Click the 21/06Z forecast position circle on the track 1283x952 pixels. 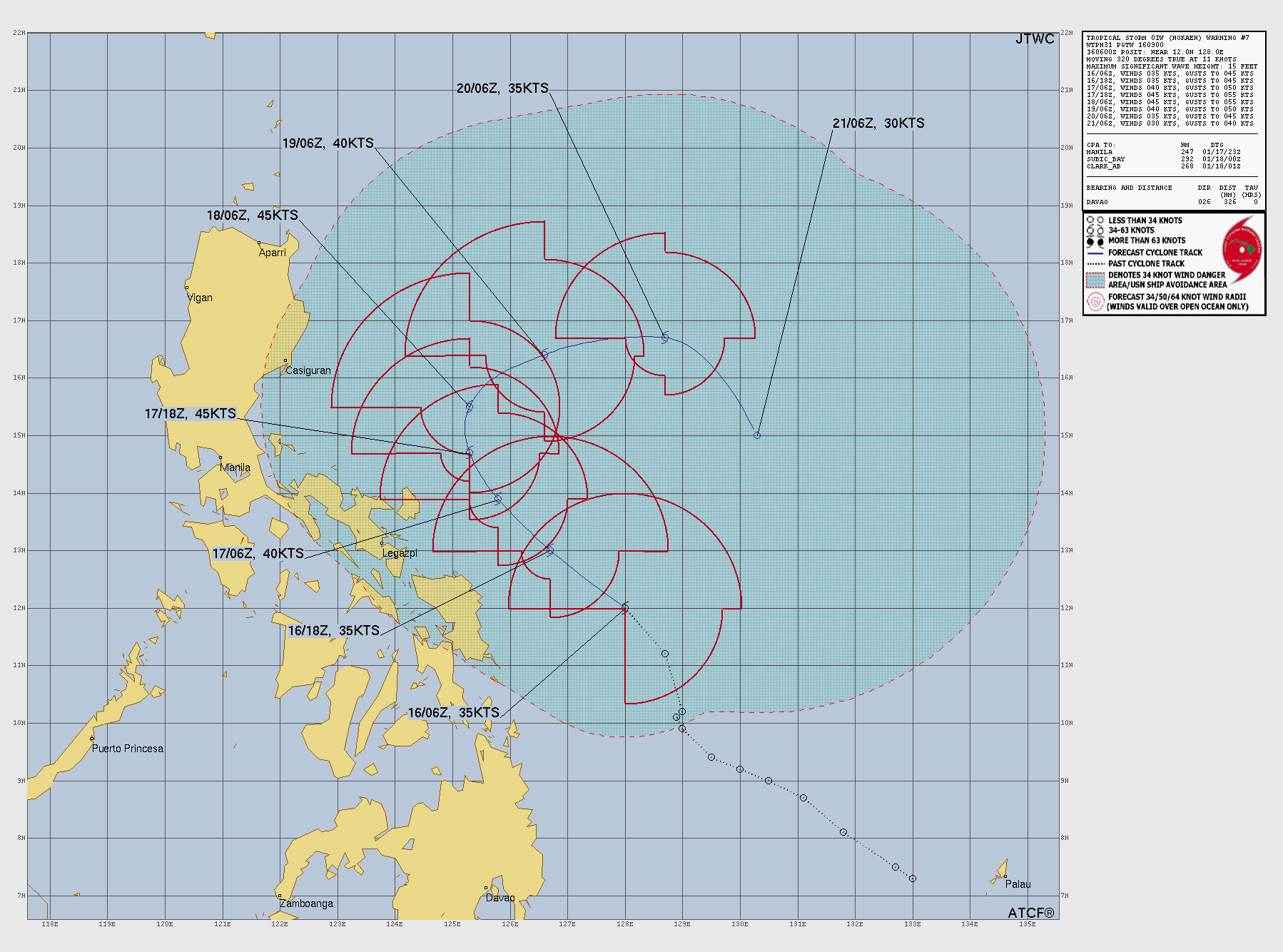[757, 435]
